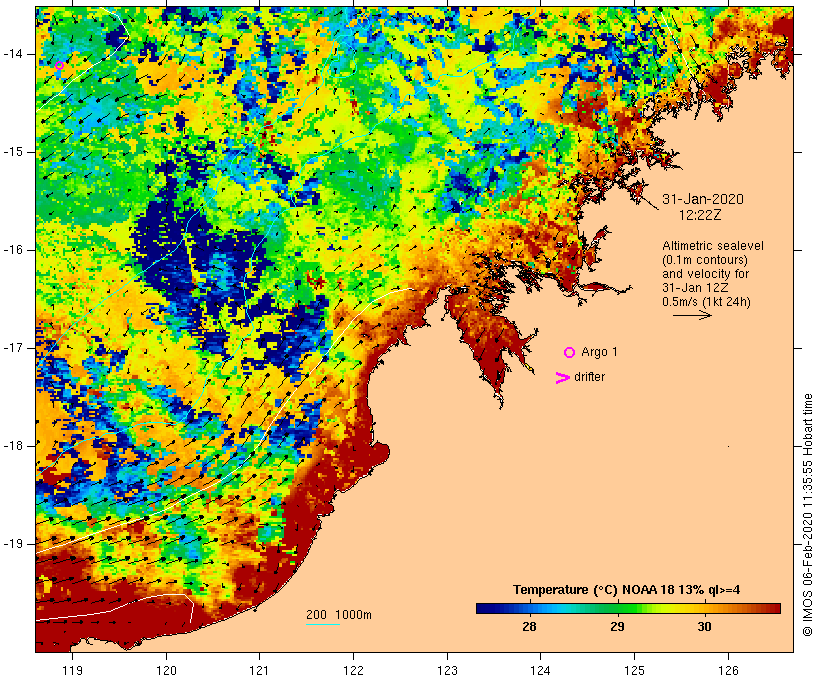This screenshot has width=820, height=680.
Task: Click the -15 latitude axis label
Action: 13,152
